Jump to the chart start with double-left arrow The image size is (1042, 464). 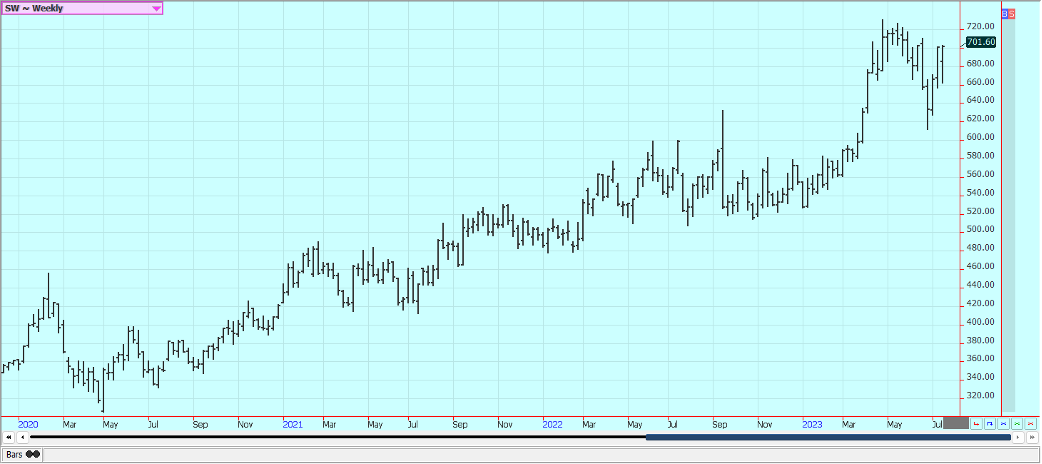(x=9, y=437)
